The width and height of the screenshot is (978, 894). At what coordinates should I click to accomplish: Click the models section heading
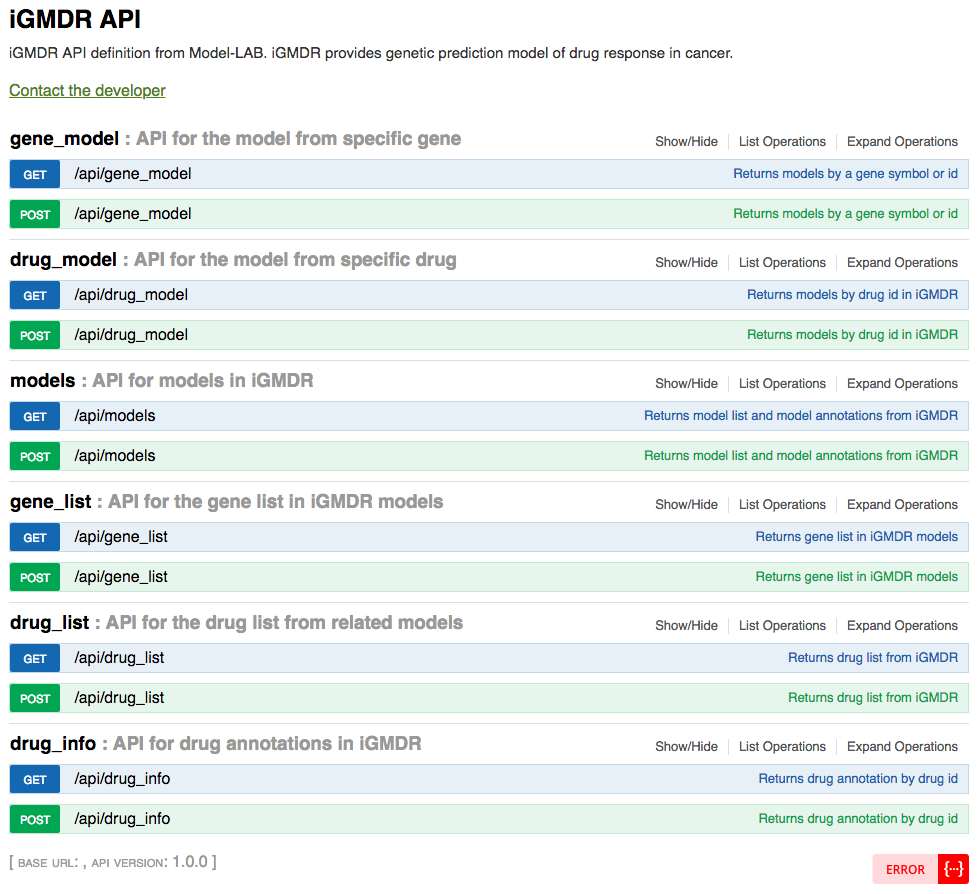click(x=42, y=381)
